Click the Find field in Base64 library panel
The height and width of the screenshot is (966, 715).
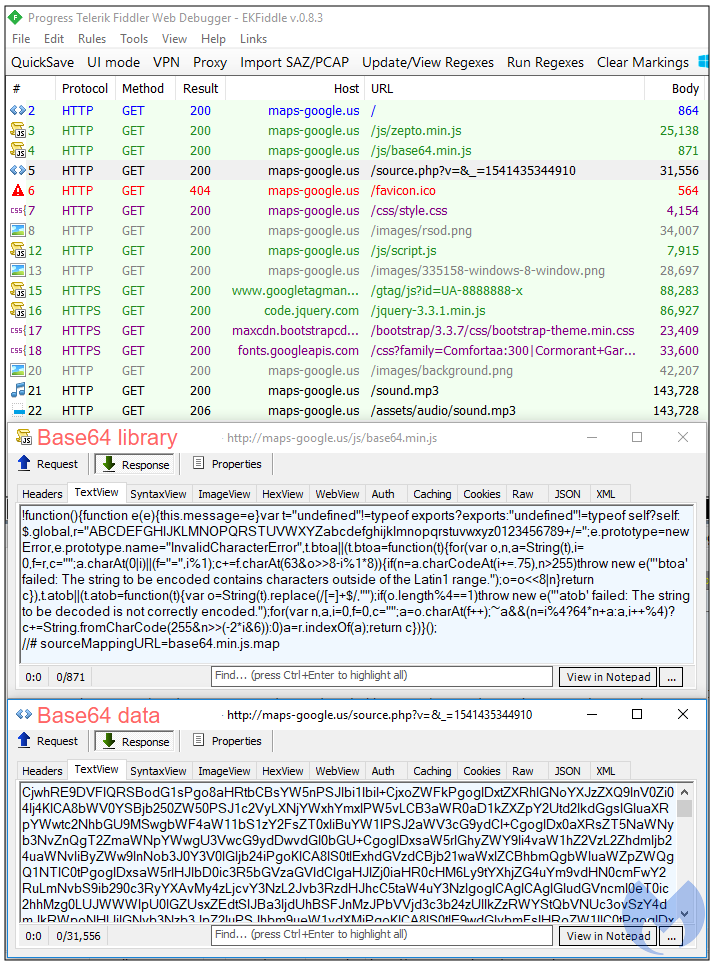pos(381,677)
